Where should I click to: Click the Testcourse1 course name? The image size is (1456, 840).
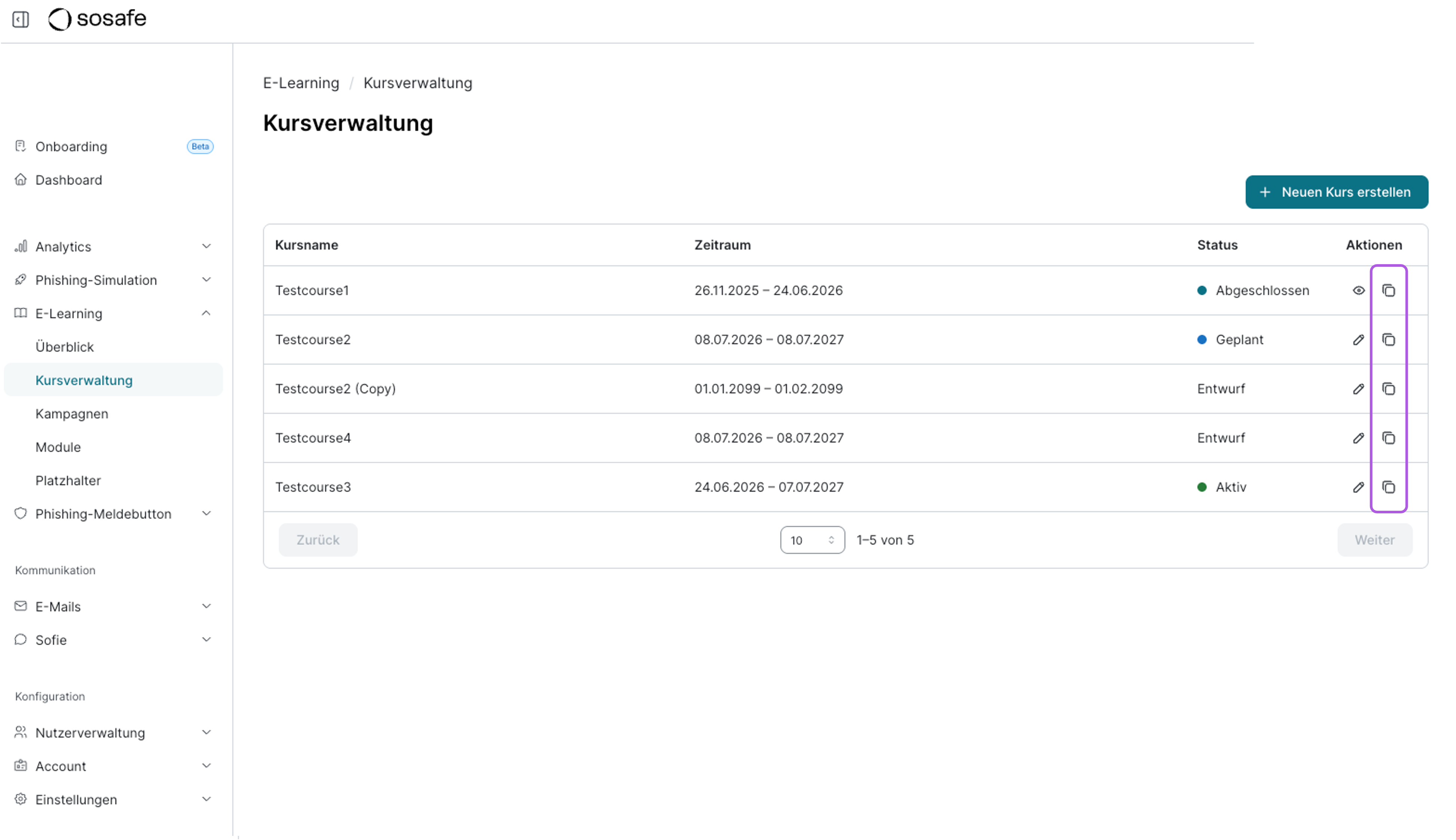tap(312, 291)
